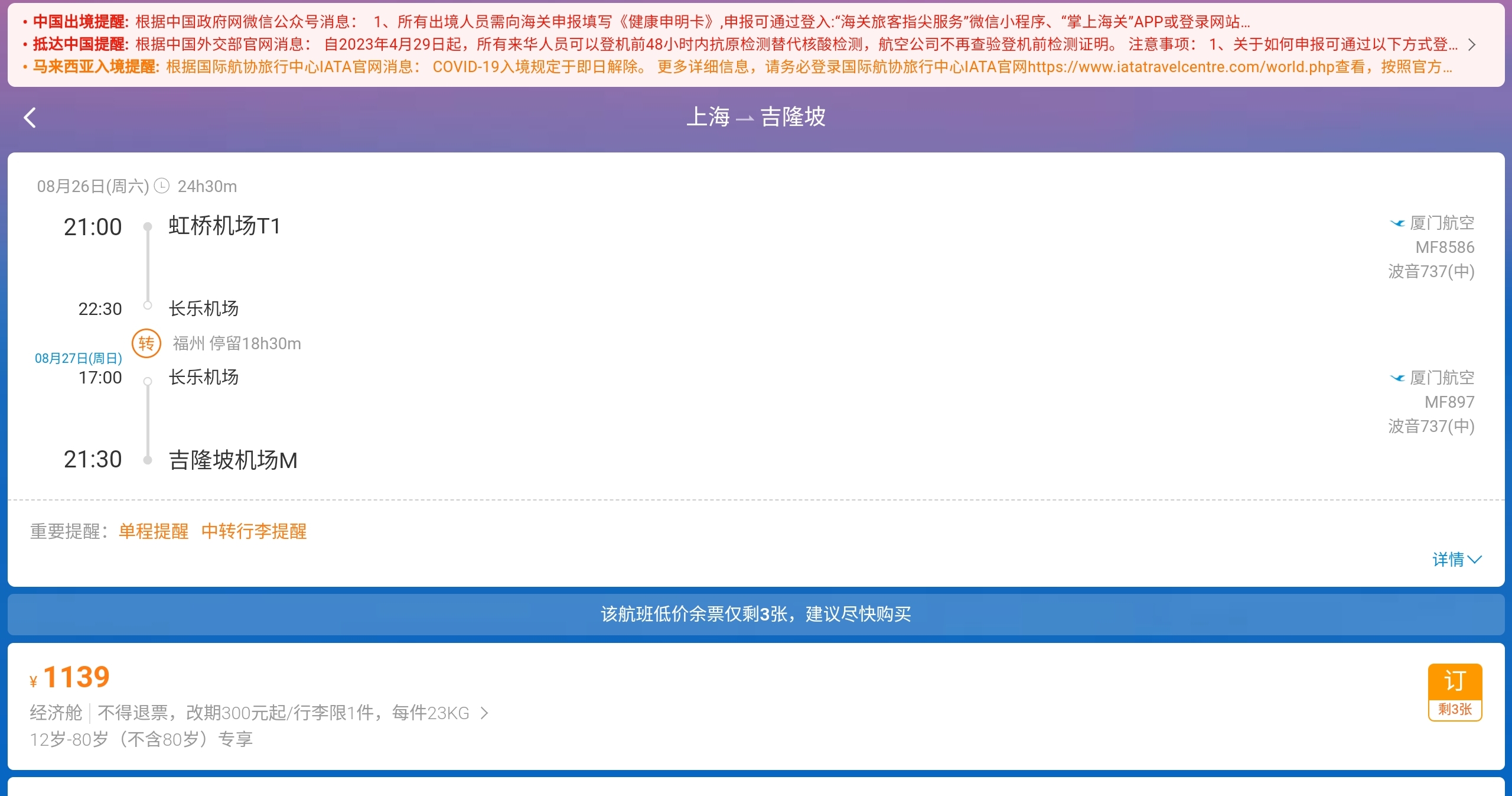Click flight number MF897
1512x796 pixels.
pyautogui.click(x=1449, y=402)
